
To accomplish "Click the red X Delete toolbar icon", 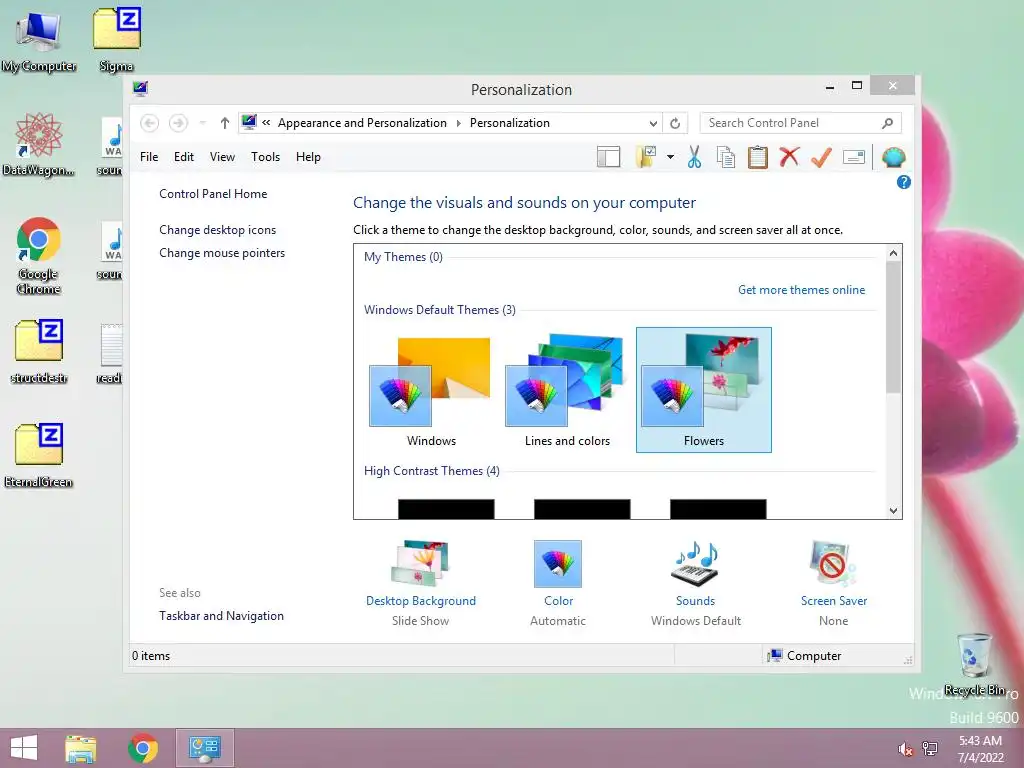I will coord(790,157).
